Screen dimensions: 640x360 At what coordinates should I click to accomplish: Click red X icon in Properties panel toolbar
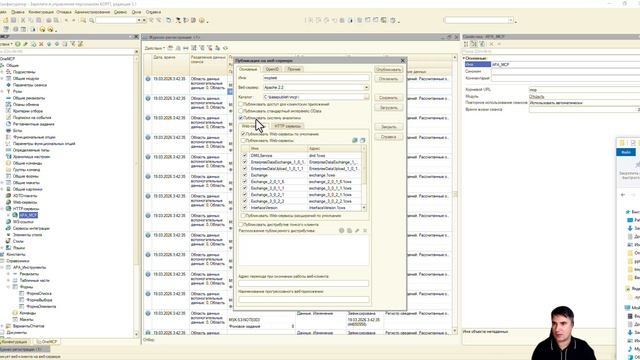click(x=491, y=44)
